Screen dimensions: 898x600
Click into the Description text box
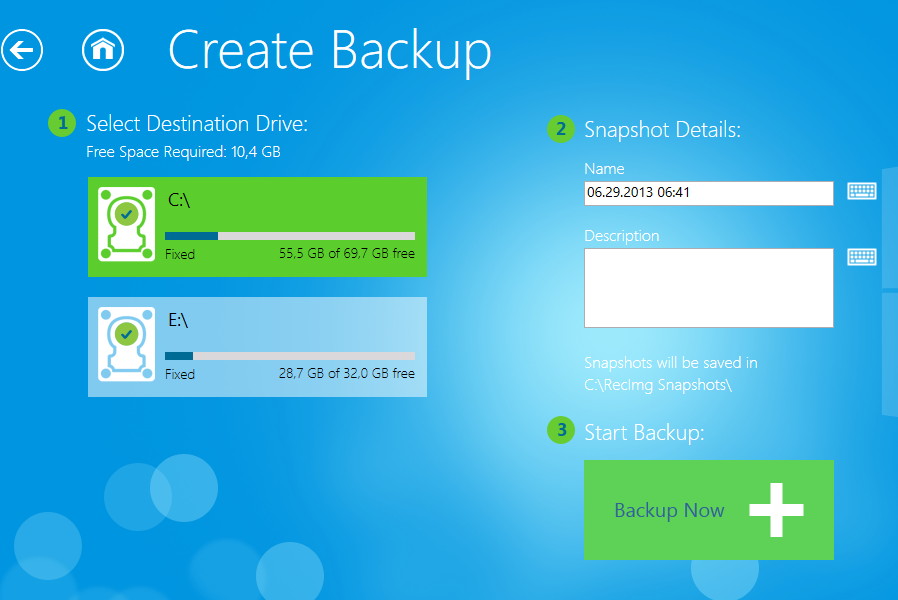pos(708,288)
